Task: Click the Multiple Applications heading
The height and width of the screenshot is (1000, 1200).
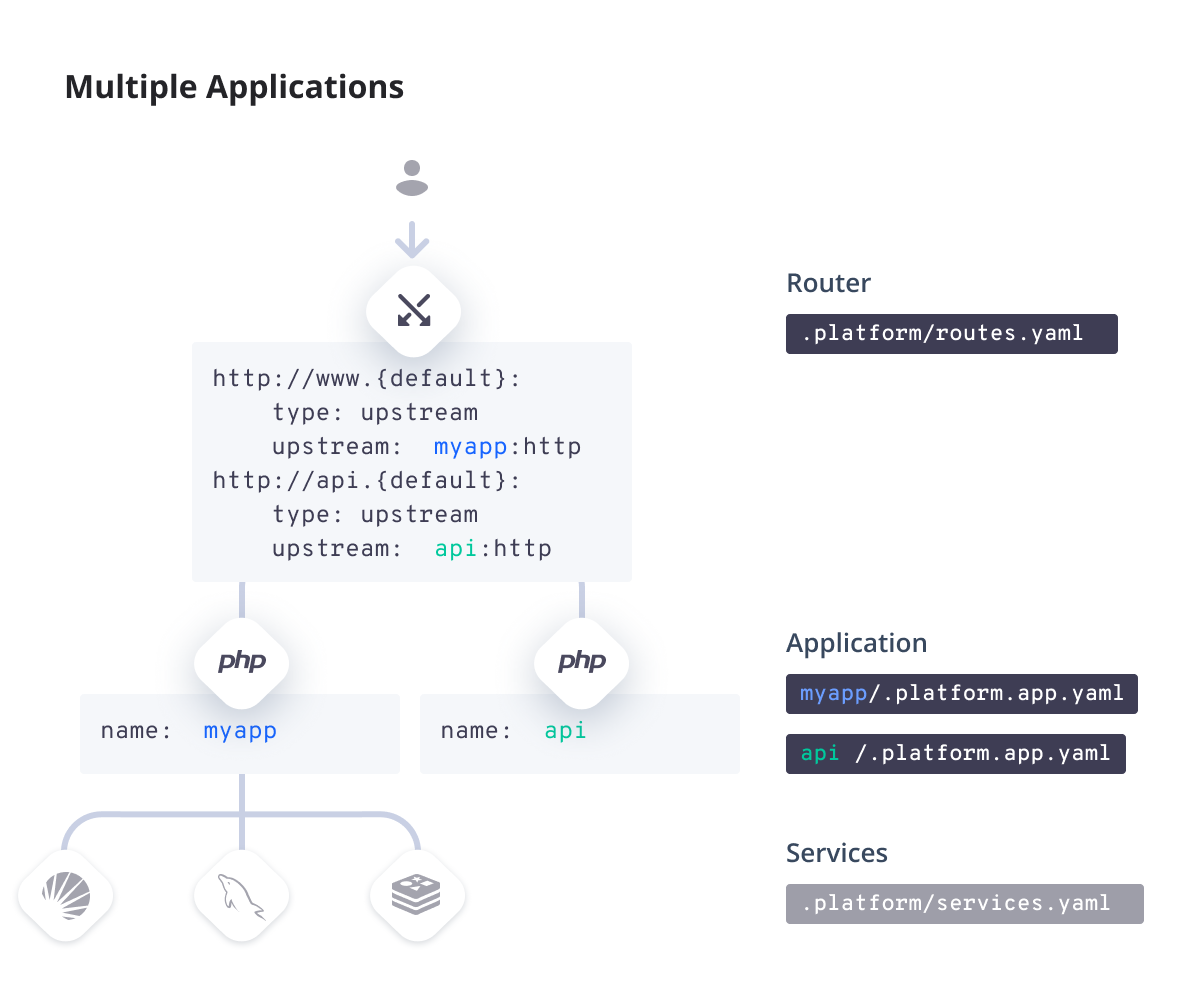Action: pos(234,87)
